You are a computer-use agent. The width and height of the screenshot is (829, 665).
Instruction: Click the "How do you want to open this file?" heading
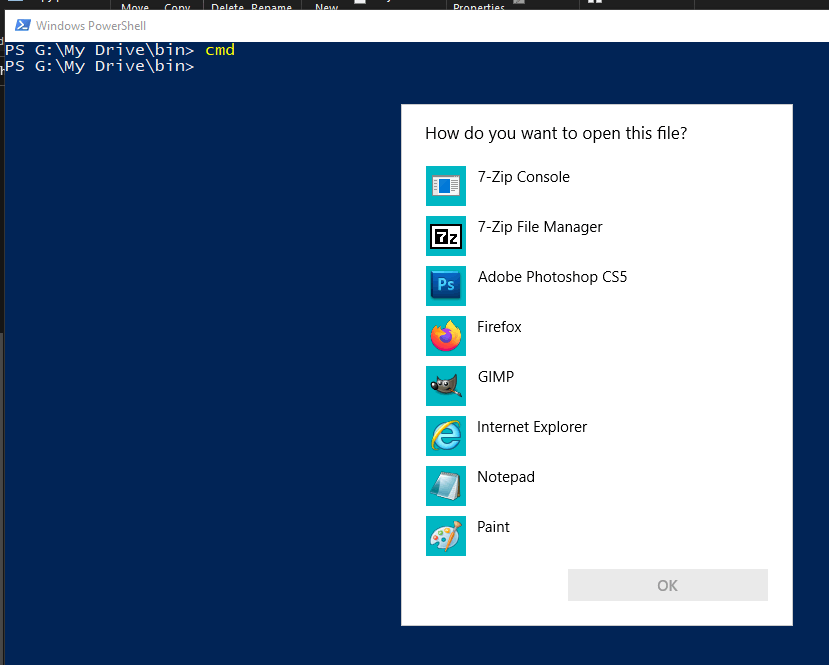pyautogui.click(x=556, y=133)
